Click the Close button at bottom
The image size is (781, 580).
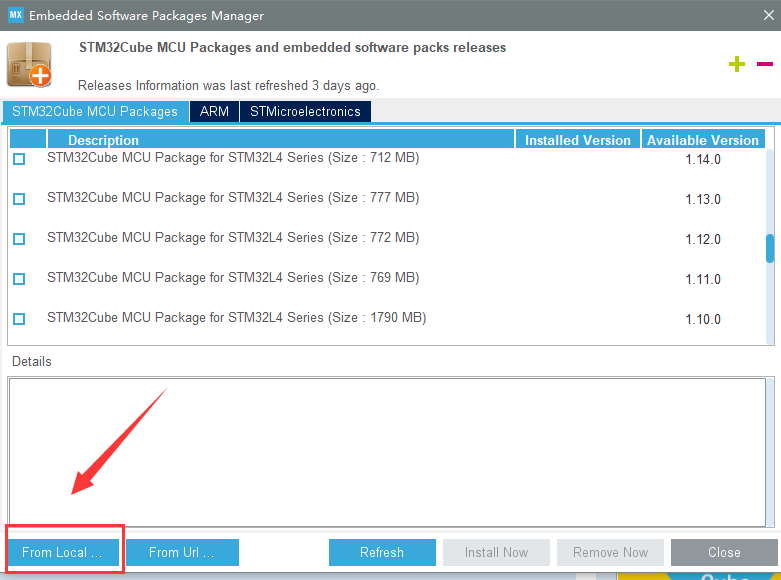tap(724, 552)
